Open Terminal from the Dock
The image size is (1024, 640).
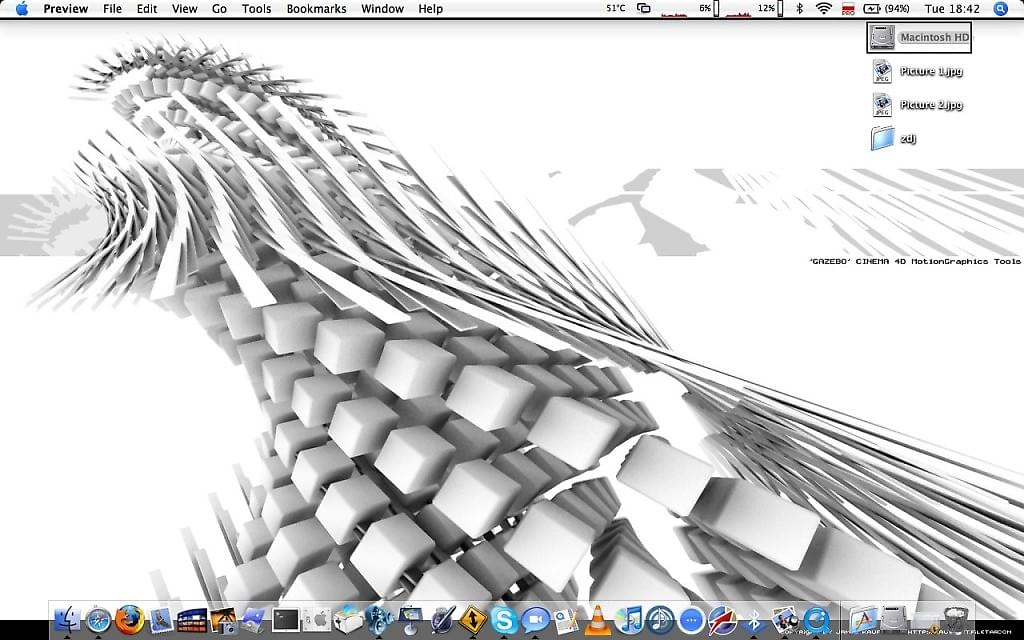pos(285,619)
